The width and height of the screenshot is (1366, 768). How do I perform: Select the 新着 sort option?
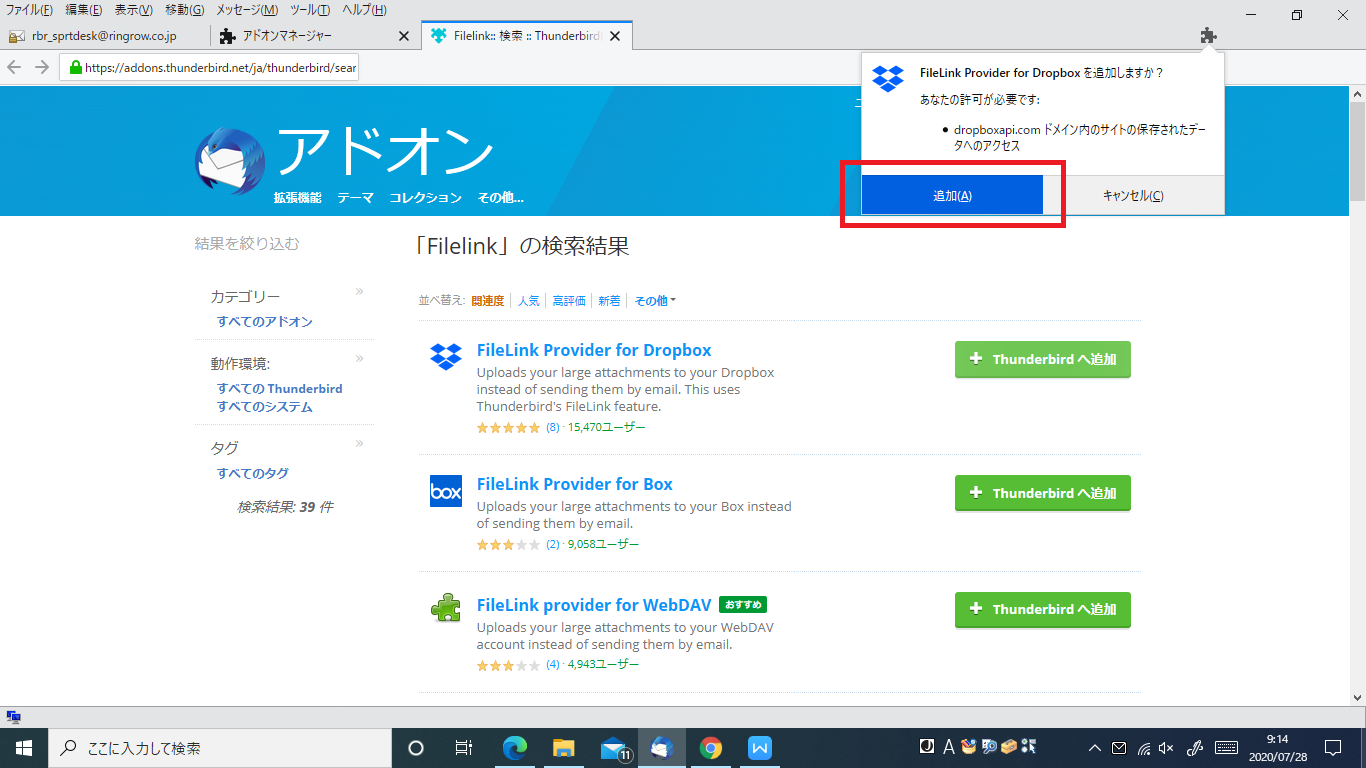[609, 299]
